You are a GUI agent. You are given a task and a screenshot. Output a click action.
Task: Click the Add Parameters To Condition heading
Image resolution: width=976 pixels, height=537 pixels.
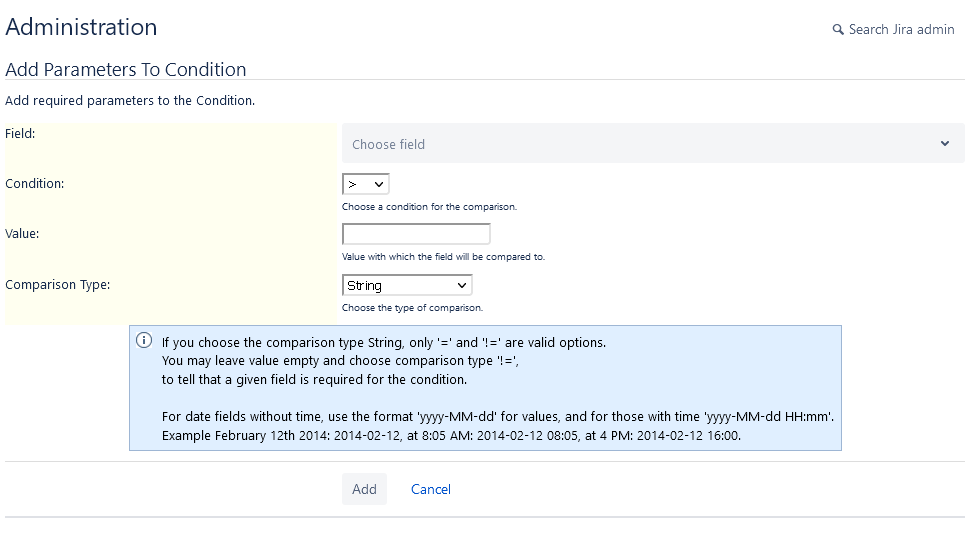(x=126, y=69)
